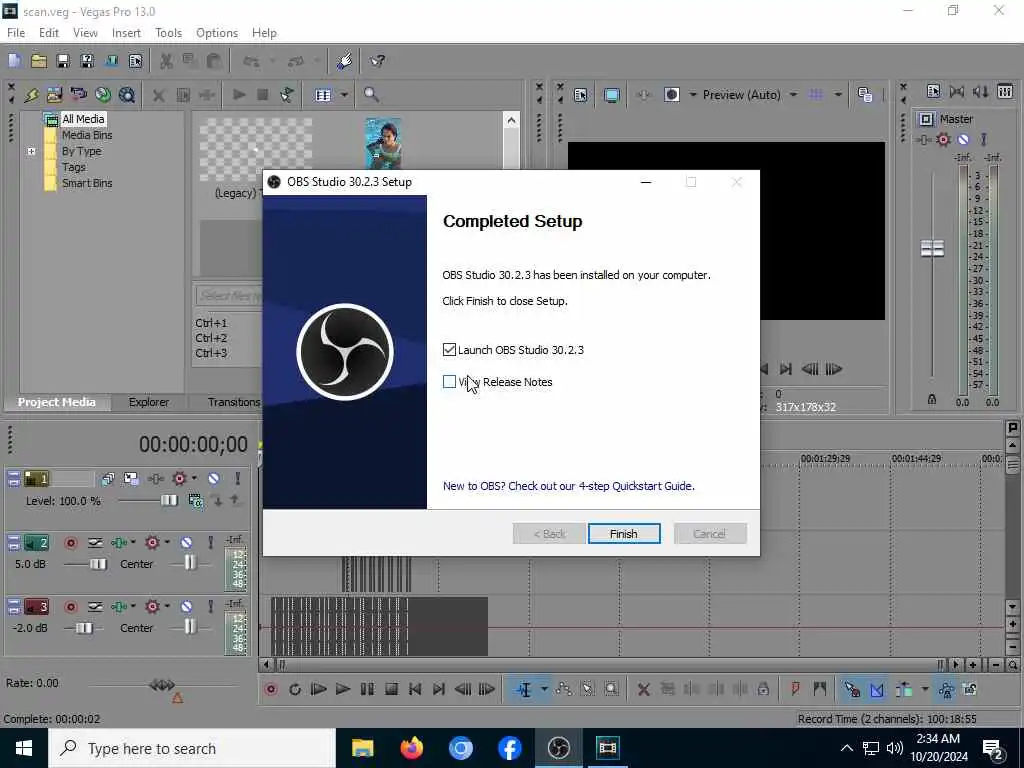The height and width of the screenshot is (768, 1024).
Task: Open Firefox from the taskbar
Action: (x=411, y=748)
